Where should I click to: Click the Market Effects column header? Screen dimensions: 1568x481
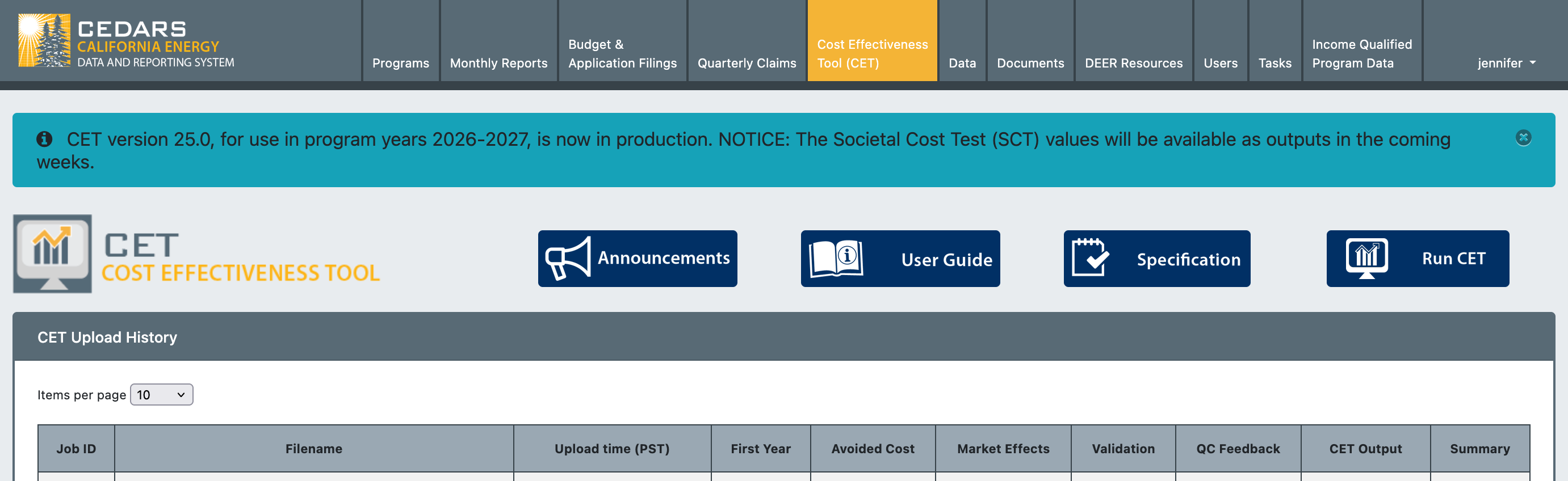coord(1003,449)
